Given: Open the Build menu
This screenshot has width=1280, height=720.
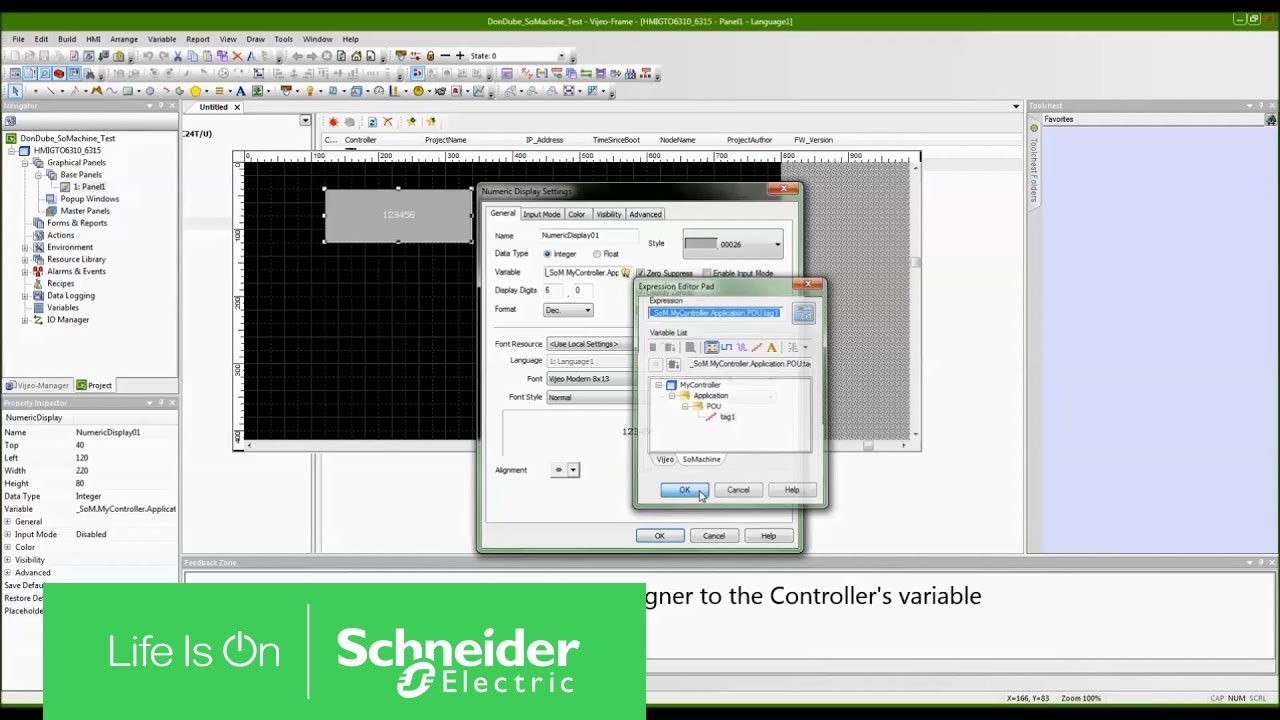Looking at the screenshot, I should click(x=67, y=39).
